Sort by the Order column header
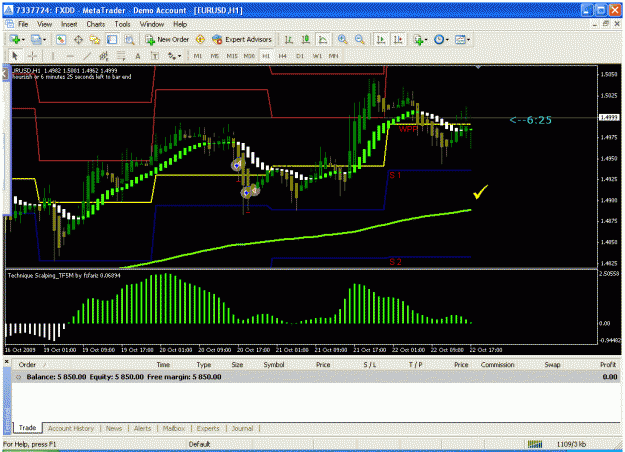 tap(27, 364)
